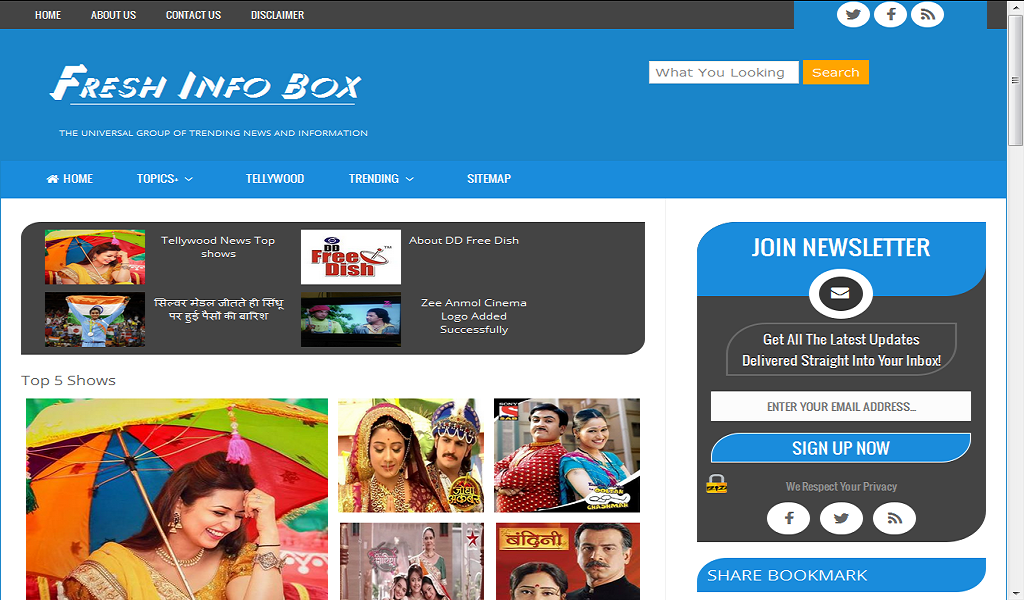The height and width of the screenshot is (600, 1024).
Task: Click the Facebook icon in the top header
Action: click(890, 14)
